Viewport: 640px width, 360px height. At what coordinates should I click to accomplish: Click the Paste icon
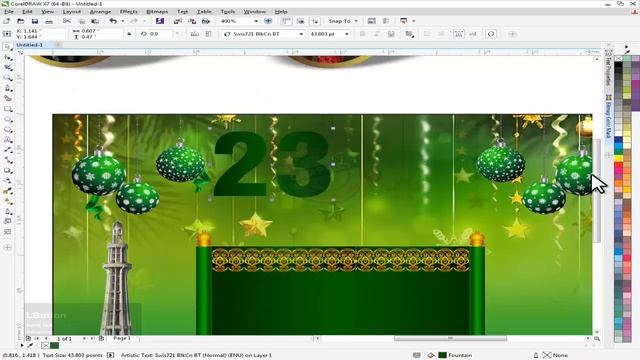95,21
